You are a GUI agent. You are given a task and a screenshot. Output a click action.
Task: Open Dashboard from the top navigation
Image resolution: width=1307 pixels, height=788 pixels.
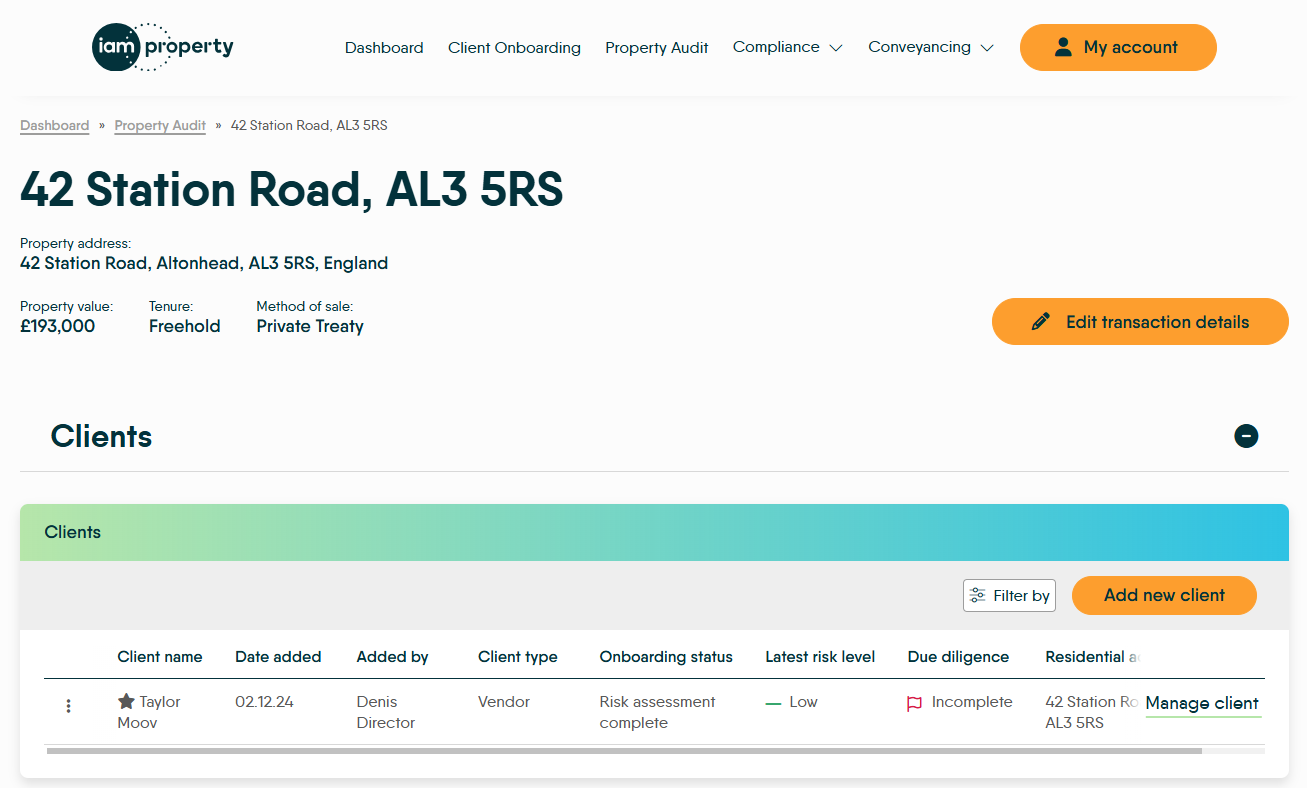pyautogui.click(x=384, y=48)
